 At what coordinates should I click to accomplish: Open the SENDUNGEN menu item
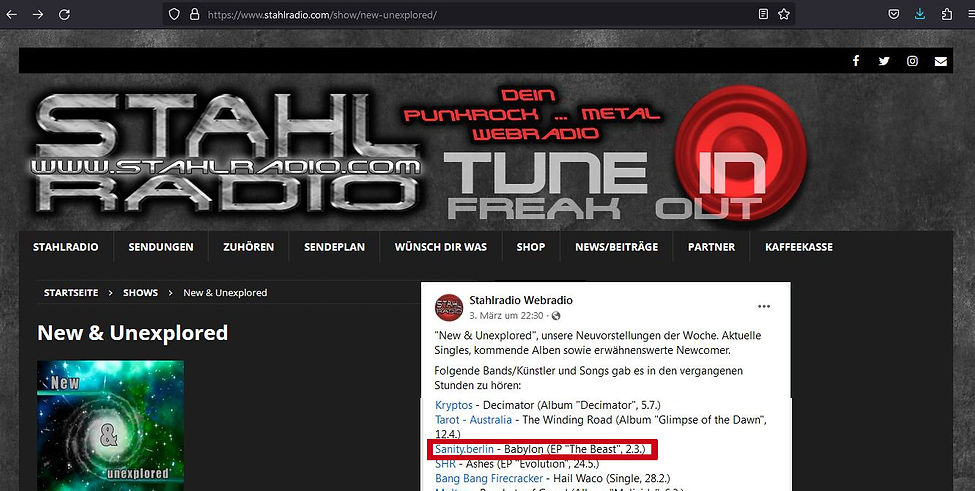click(160, 247)
